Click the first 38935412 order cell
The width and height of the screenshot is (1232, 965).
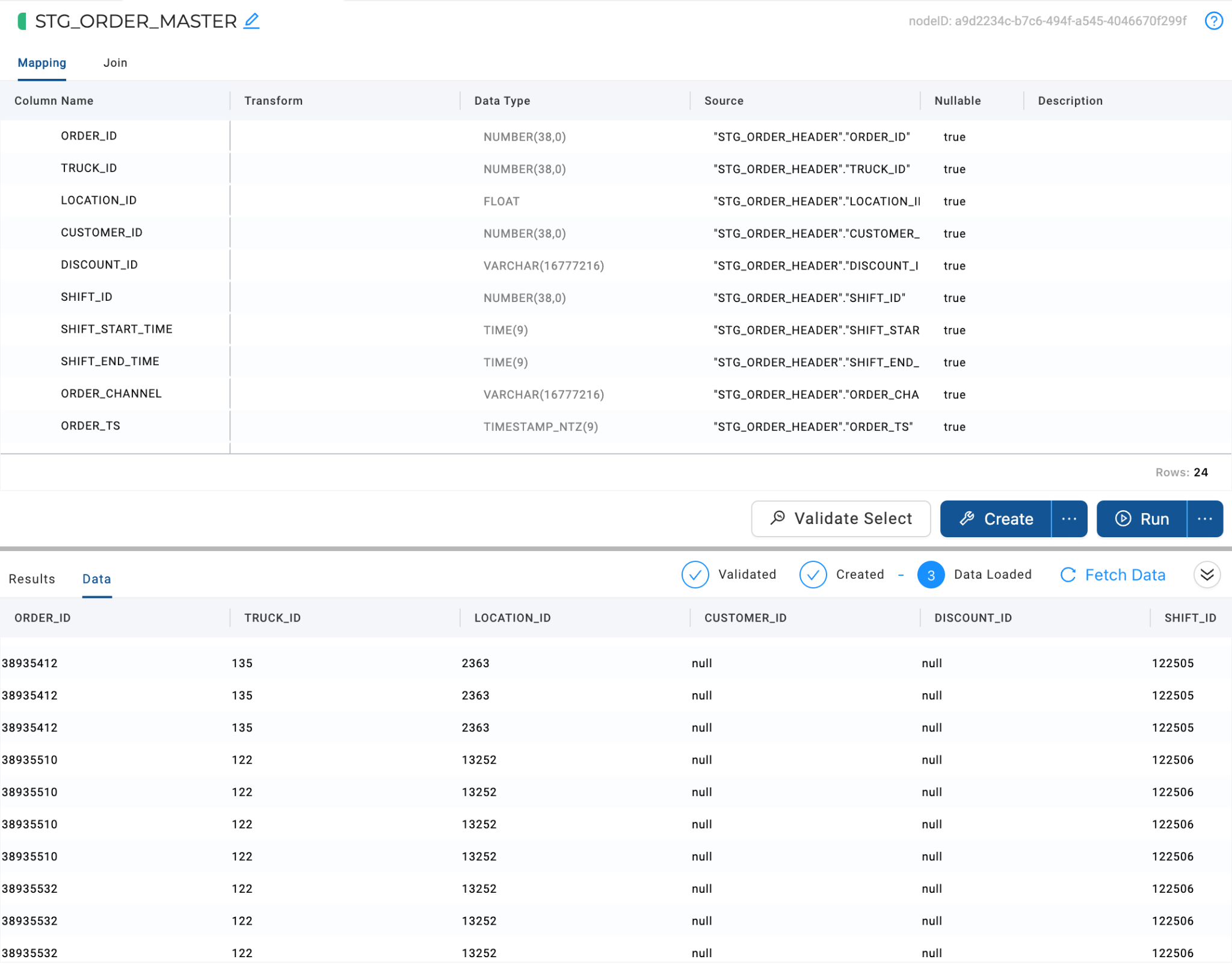[x=29, y=663]
